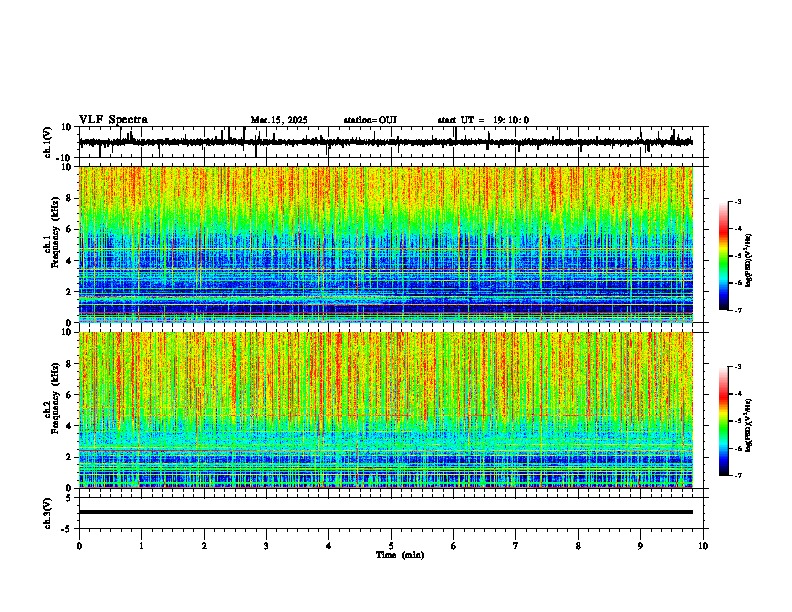Click the time axis tick label "2"
Screen dimensions: 792x612
click(x=204, y=546)
